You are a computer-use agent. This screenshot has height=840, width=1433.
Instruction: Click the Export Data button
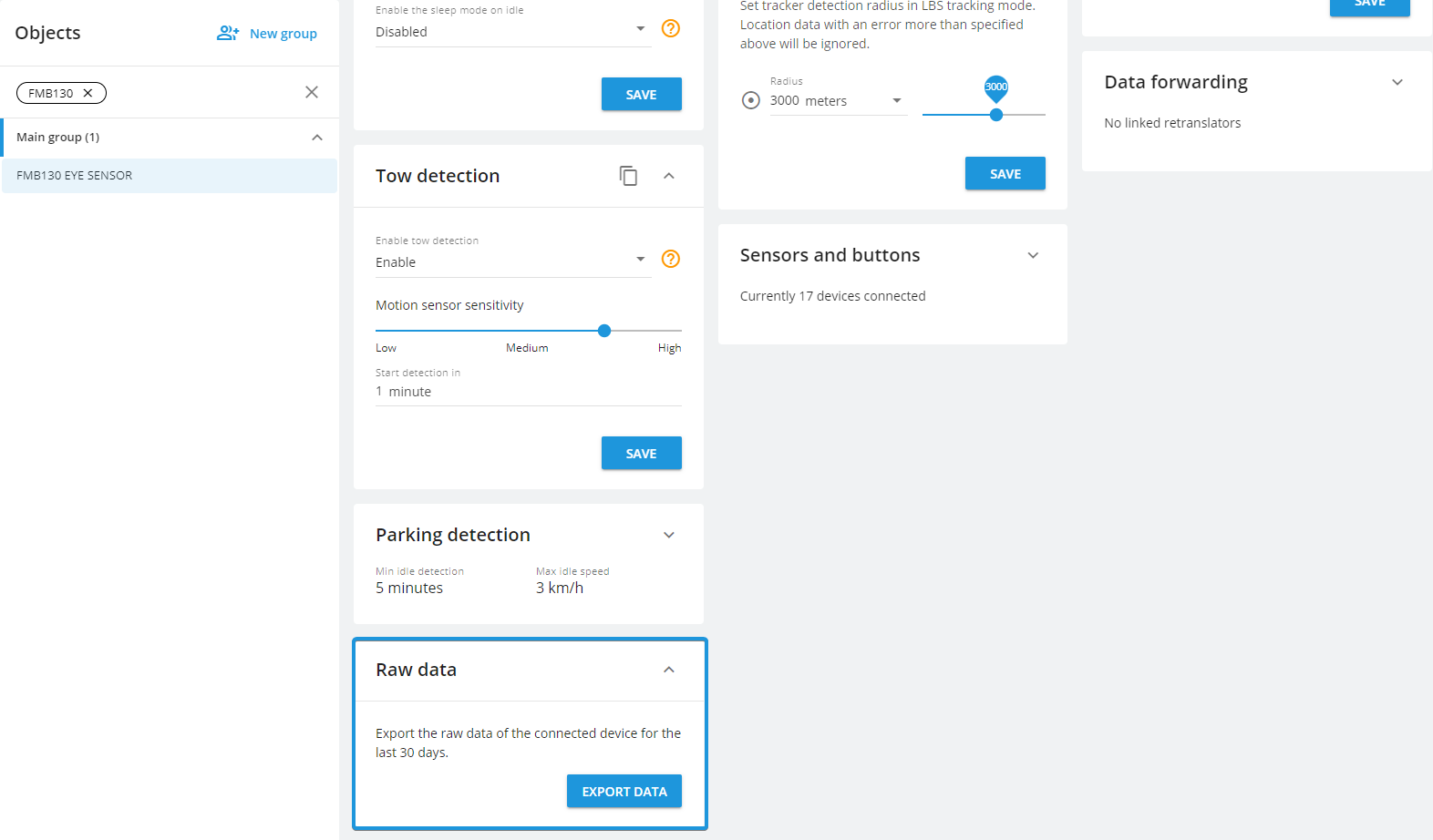point(624,791)
